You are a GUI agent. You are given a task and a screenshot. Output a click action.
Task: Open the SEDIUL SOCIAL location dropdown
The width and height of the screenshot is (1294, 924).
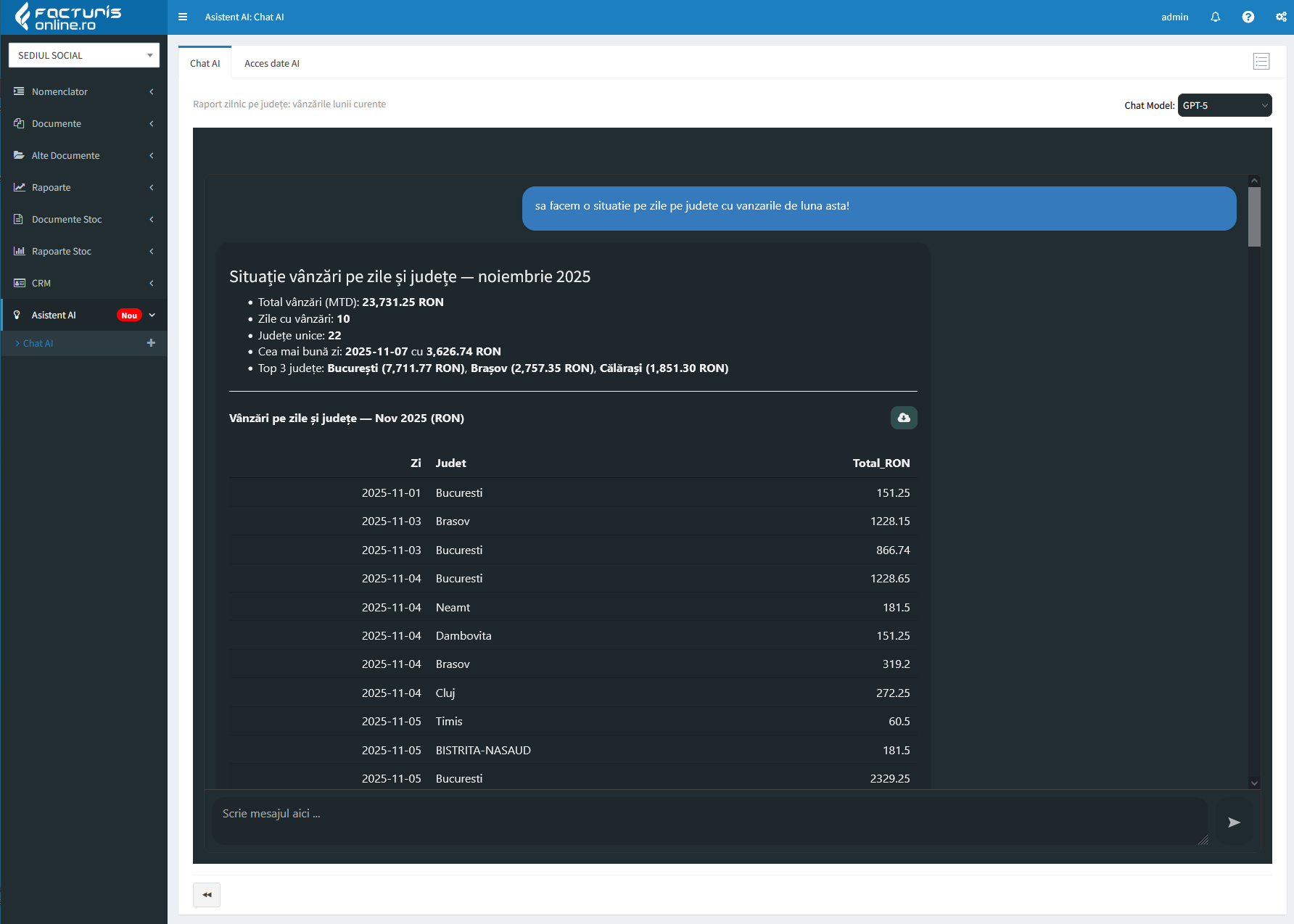(x=84, y=55)
